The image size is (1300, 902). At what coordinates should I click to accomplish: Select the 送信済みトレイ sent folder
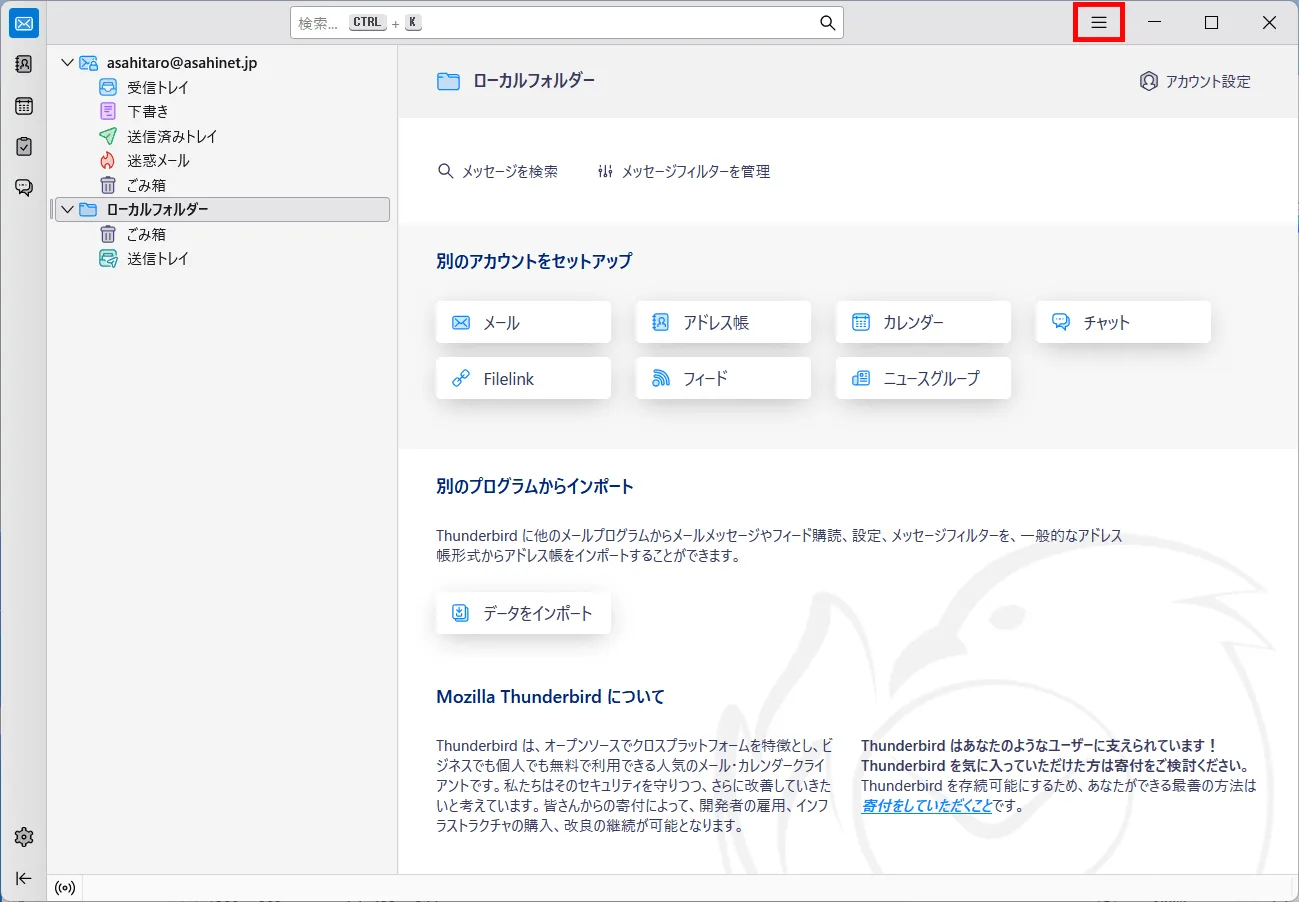point(171,136)
